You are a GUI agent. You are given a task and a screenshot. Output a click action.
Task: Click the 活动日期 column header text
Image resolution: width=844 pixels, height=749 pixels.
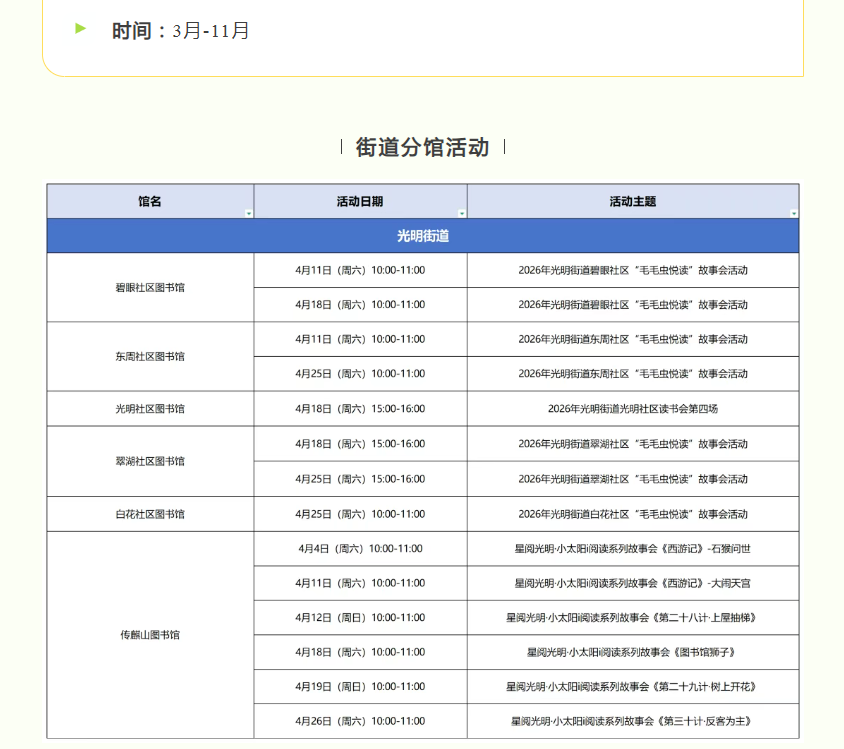360,201
